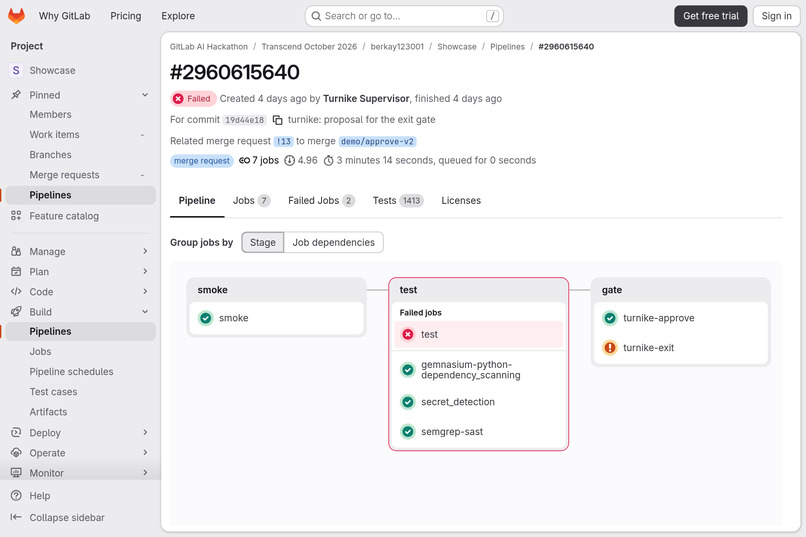Click the Manage people icon

coord(16,251)
